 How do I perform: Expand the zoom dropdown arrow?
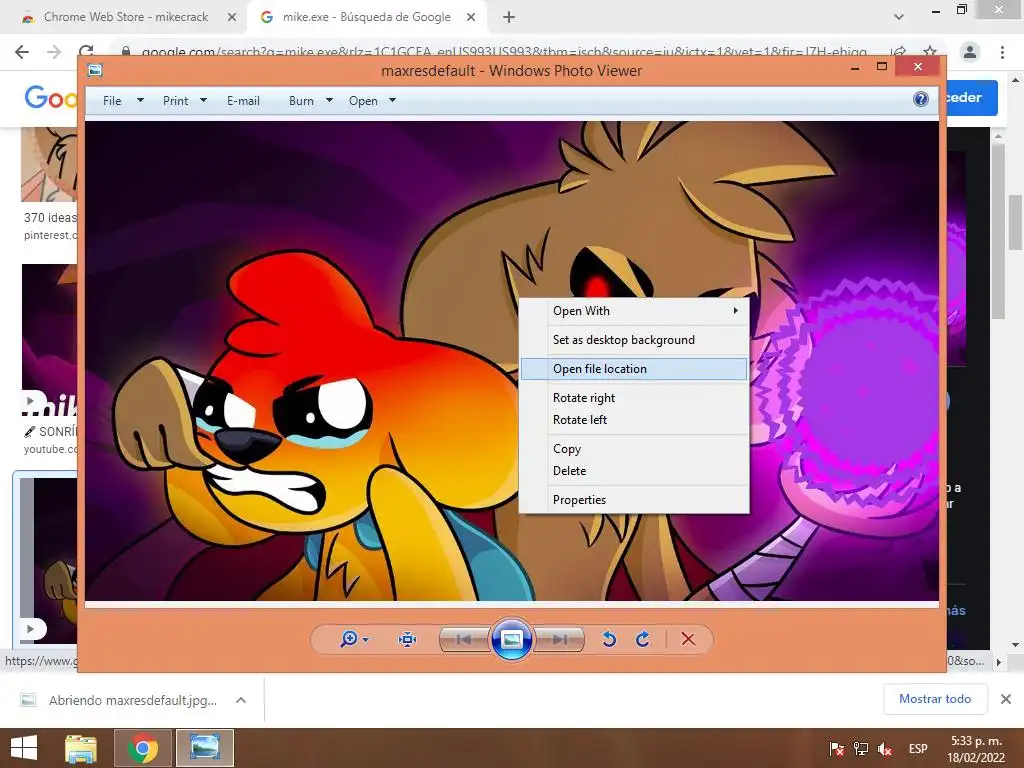(x=366, y=639)
